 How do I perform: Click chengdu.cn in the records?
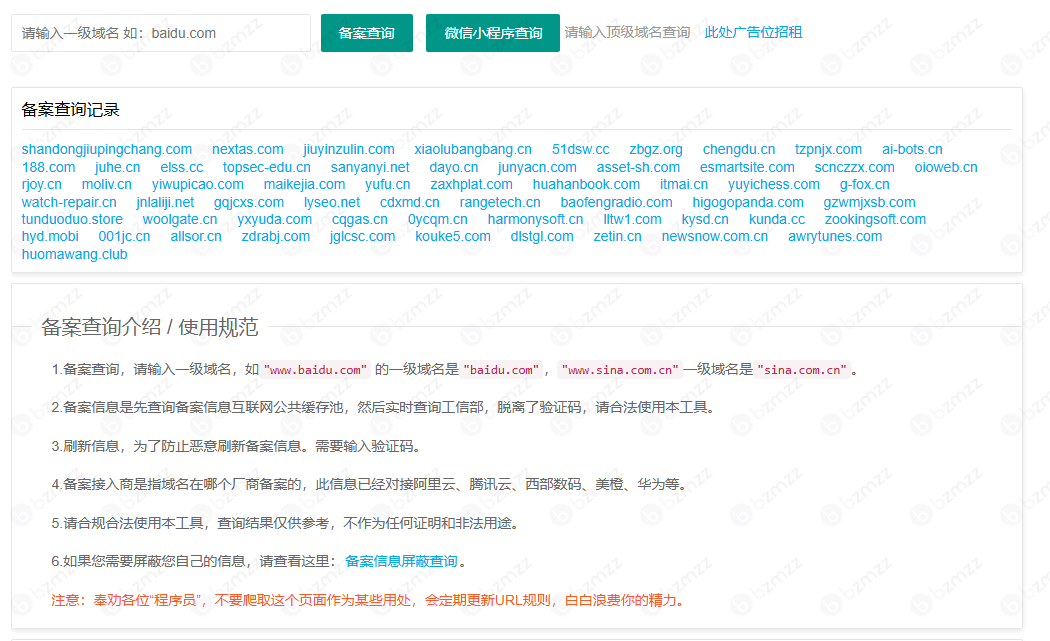click(x=739, y=149)
